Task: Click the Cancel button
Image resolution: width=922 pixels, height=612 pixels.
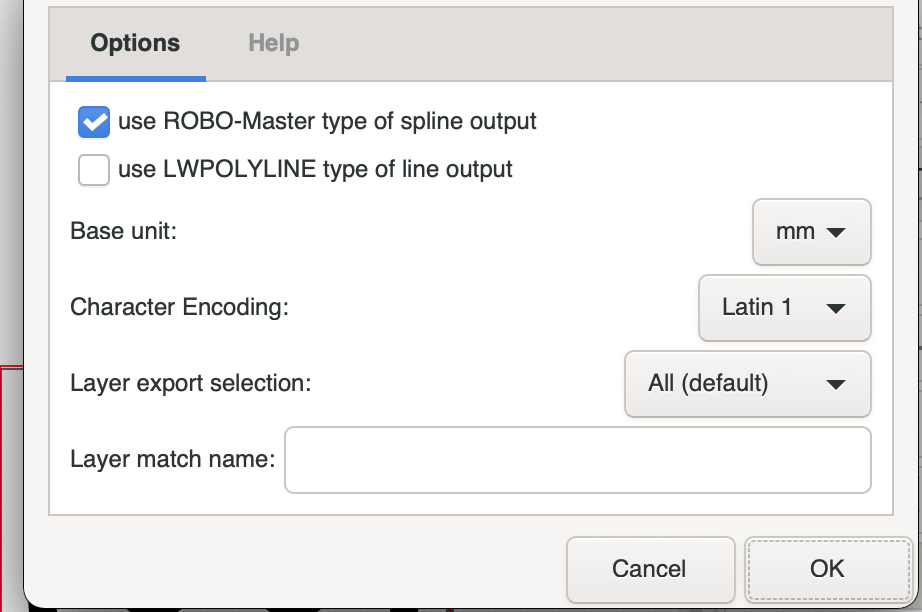Action: click(x=650, y=569)
